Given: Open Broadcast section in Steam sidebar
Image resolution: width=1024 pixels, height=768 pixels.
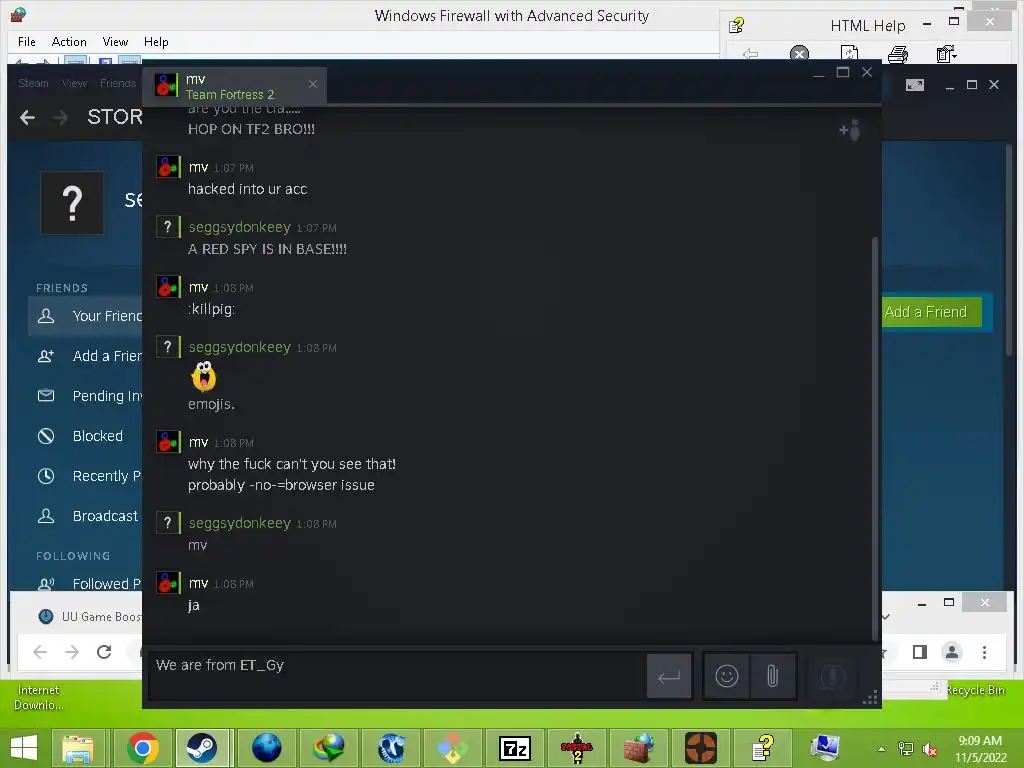Looking at the screenshot, I should pos(86,516).
